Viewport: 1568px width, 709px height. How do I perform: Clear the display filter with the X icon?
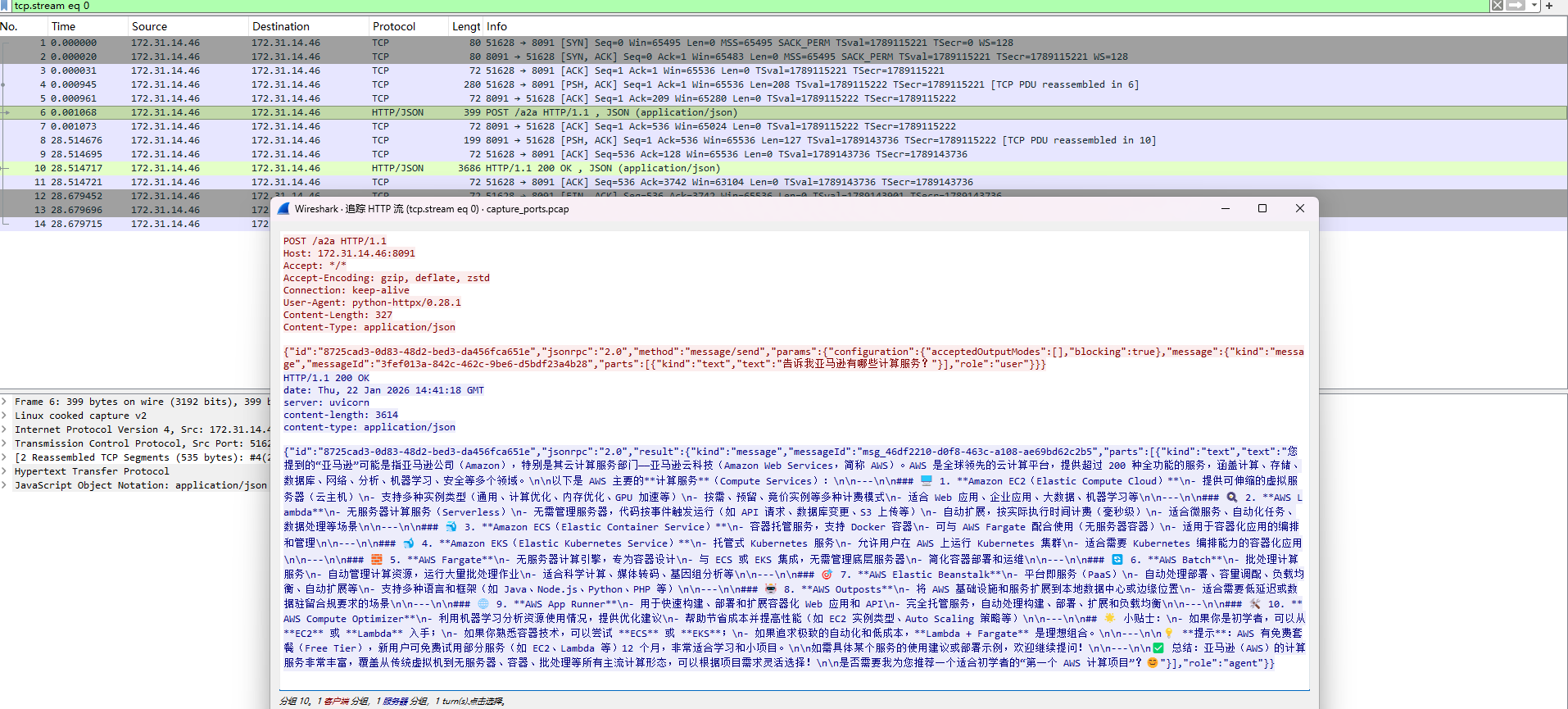click(x=1497, y=6)
